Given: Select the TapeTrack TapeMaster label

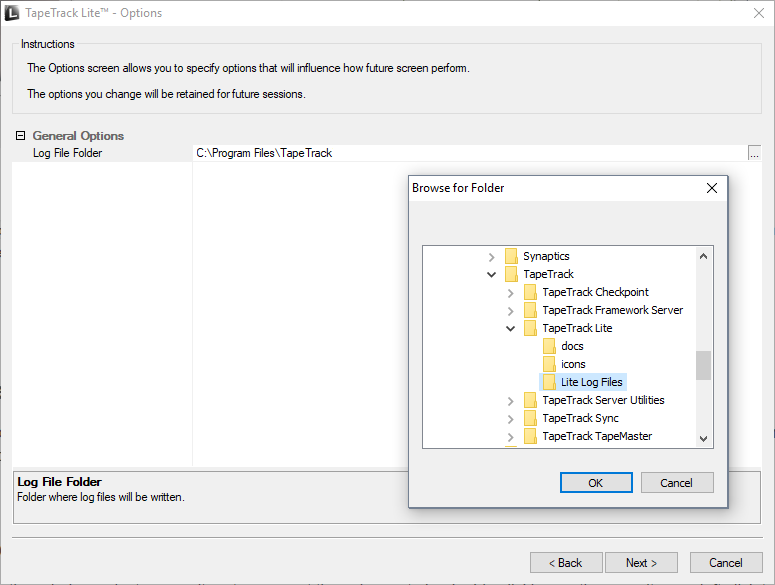Looking at the screenshot, I should (x=597, y=436).
